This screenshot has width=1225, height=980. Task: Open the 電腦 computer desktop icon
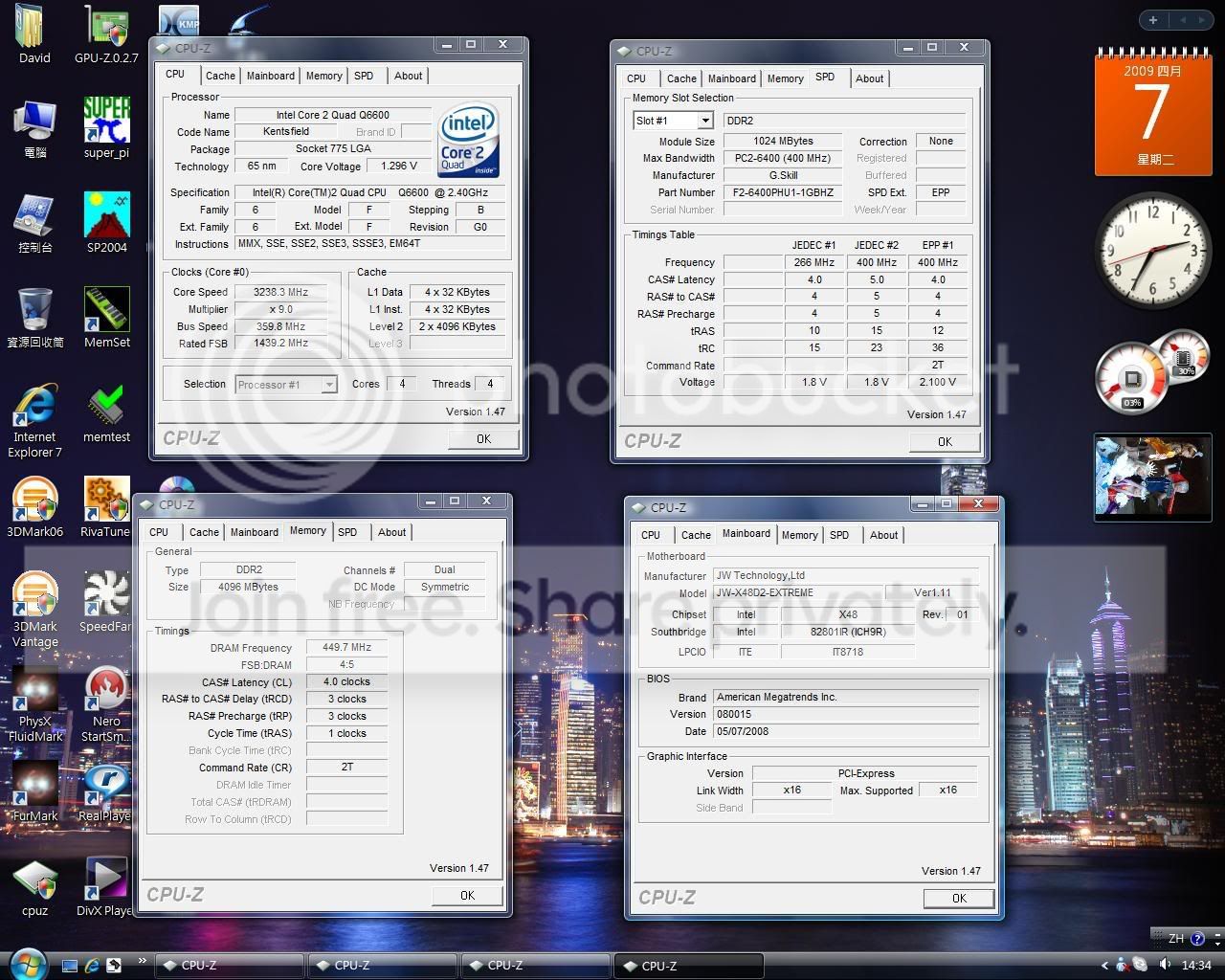coord(34,128)
